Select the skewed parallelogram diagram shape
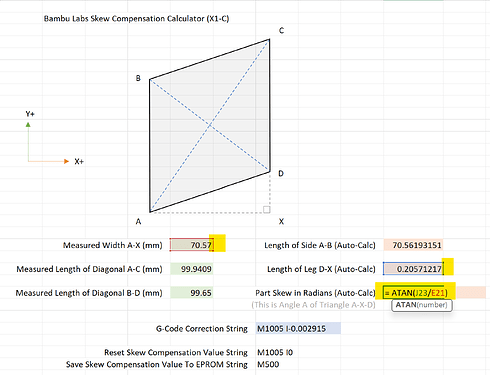The height and width of the screenshot is (375, 490). (210, 125)
